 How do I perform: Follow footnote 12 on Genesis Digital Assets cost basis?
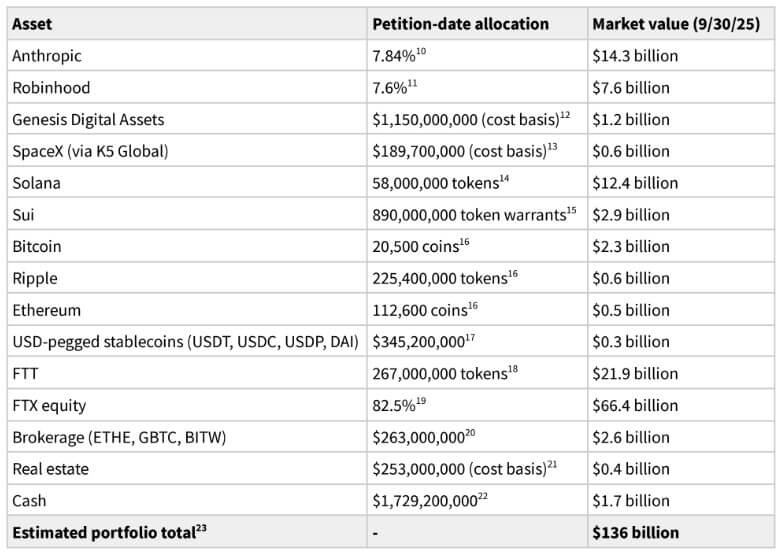click(x=565, y=116)
